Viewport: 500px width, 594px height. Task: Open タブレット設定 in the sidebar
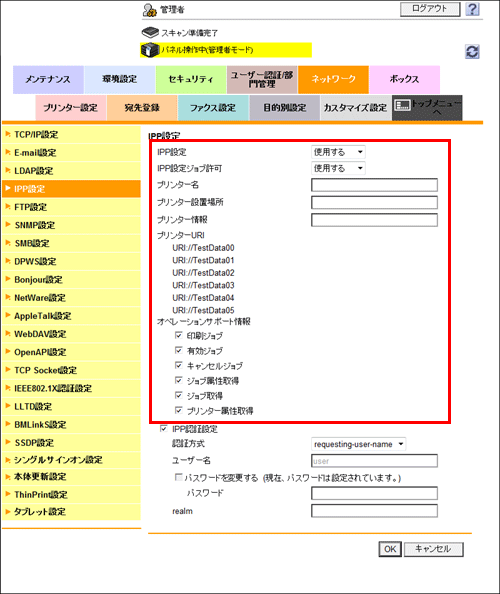71,512
